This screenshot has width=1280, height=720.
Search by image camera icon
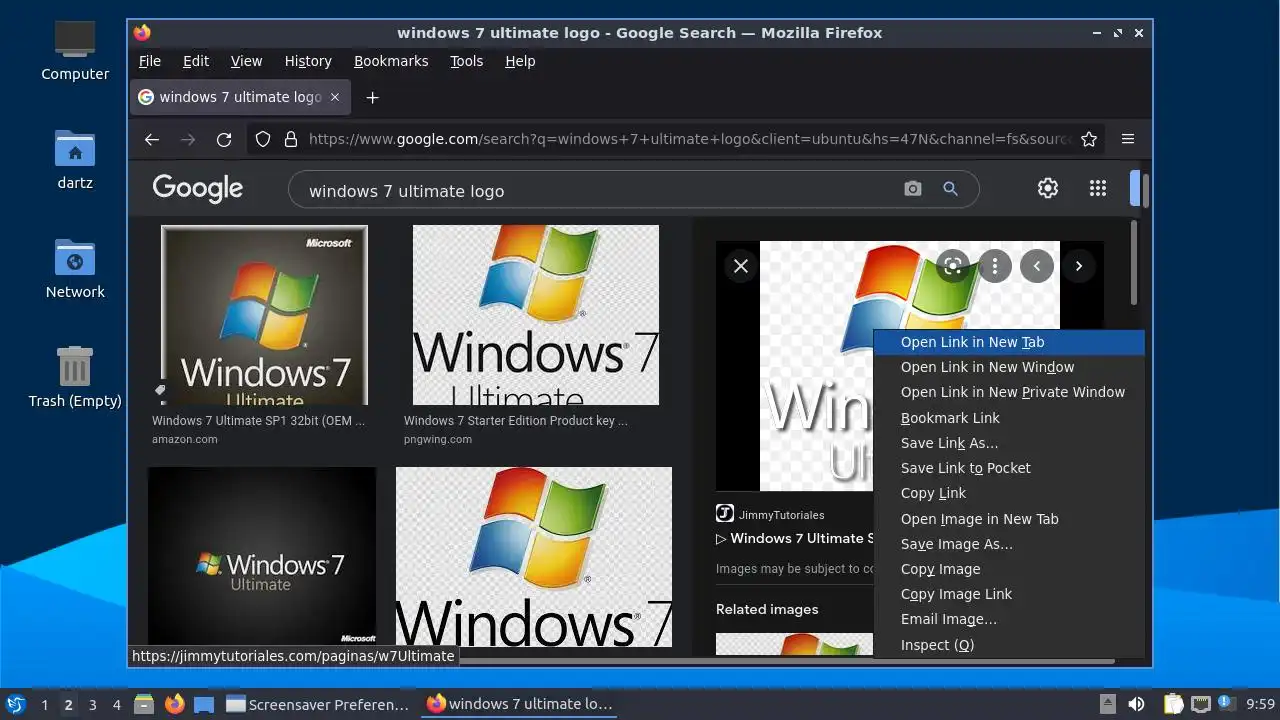click(x=912, y=189)
